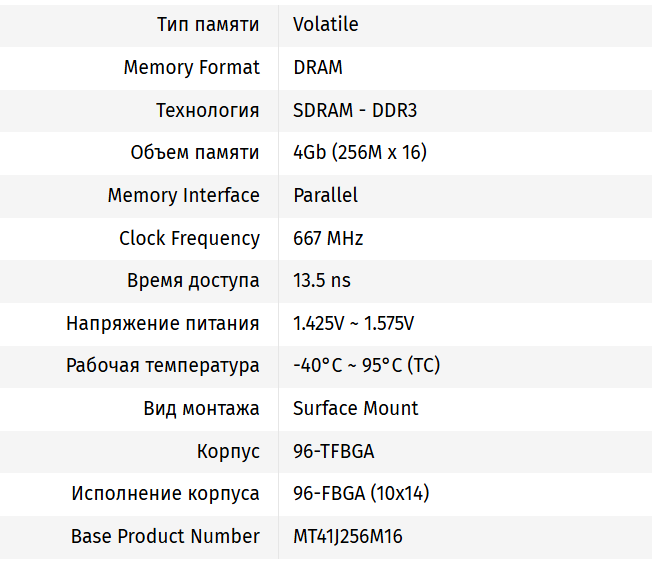Click the 'Clock Frequency' label
The image size is (652, 577).
click(189, 238)
